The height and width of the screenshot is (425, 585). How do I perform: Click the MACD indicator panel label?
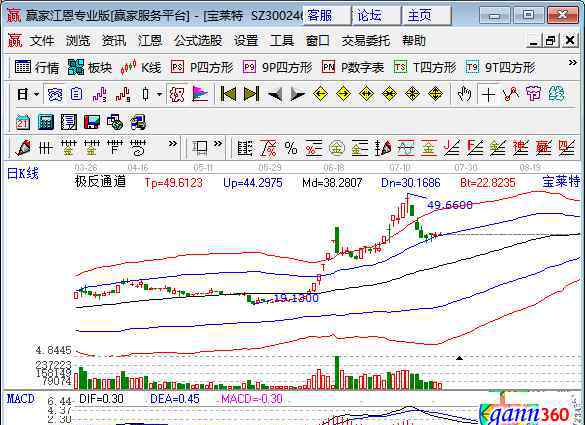[x=21, y=399]
